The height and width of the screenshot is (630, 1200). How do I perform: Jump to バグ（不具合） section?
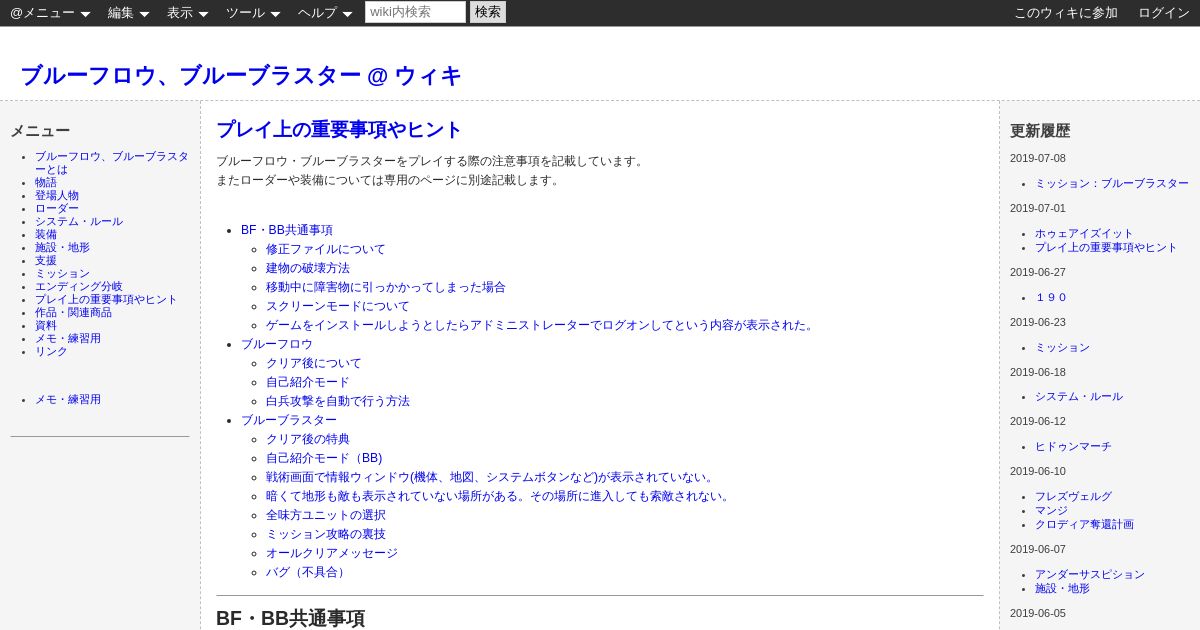(x=308, y=572)
